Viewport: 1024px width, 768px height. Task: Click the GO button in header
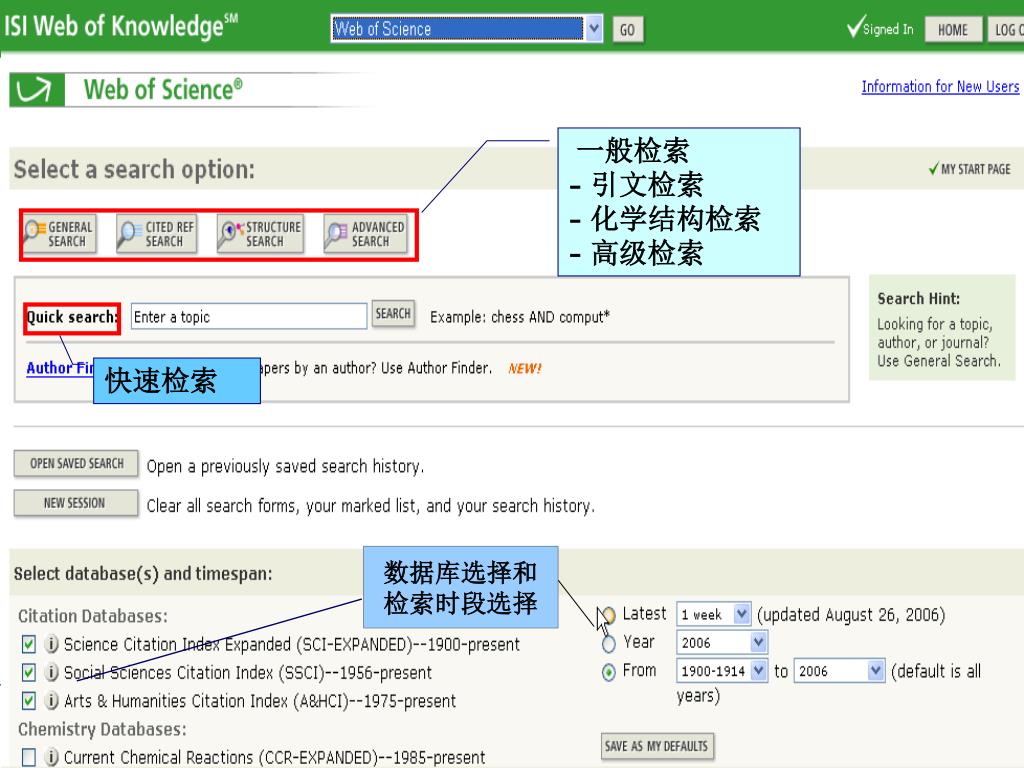click(x=628, y=29)
